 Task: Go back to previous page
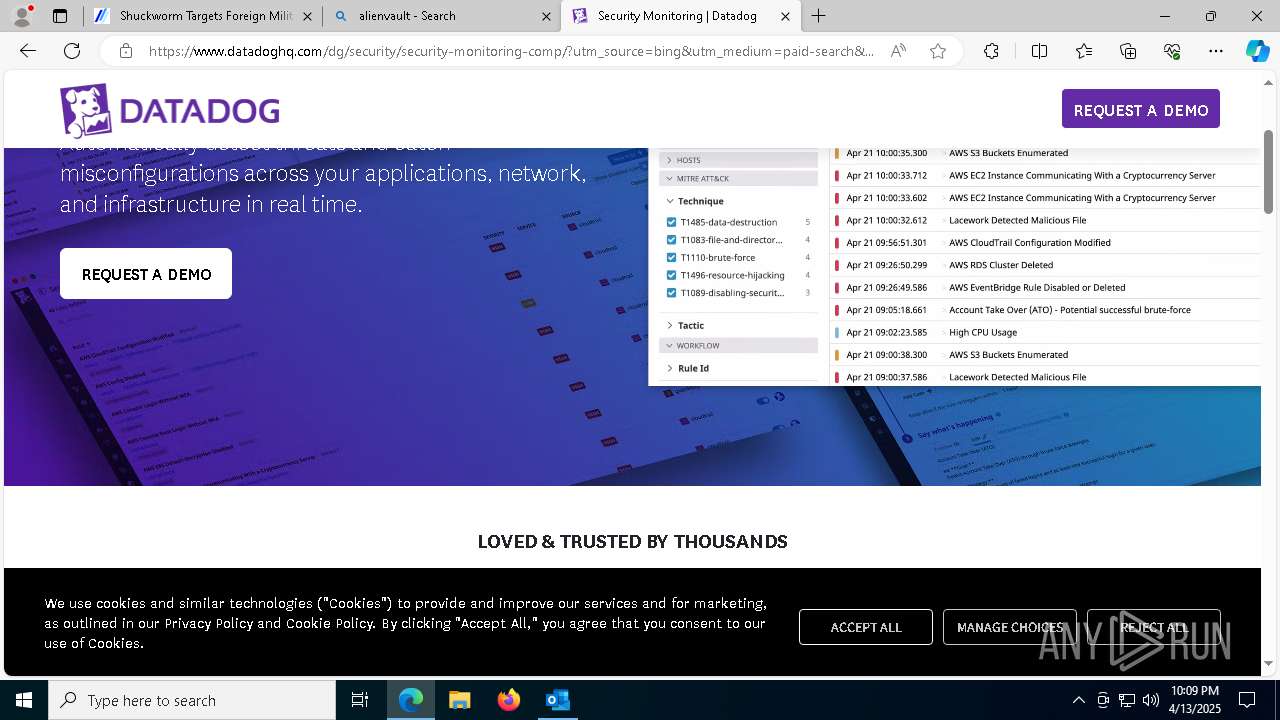pos(28,51)
